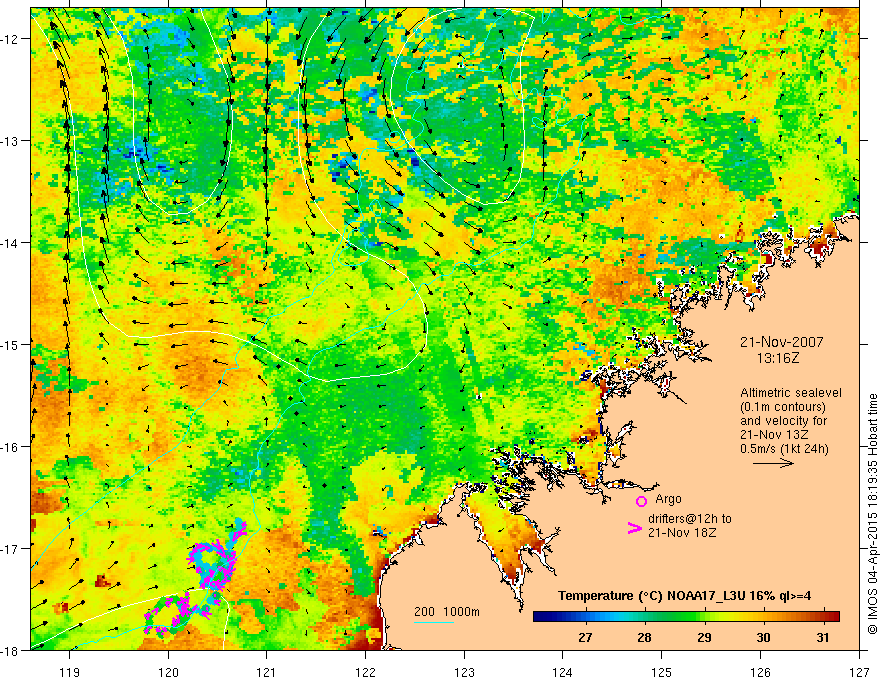Click the longitude axis label '126'

[760, 672]
